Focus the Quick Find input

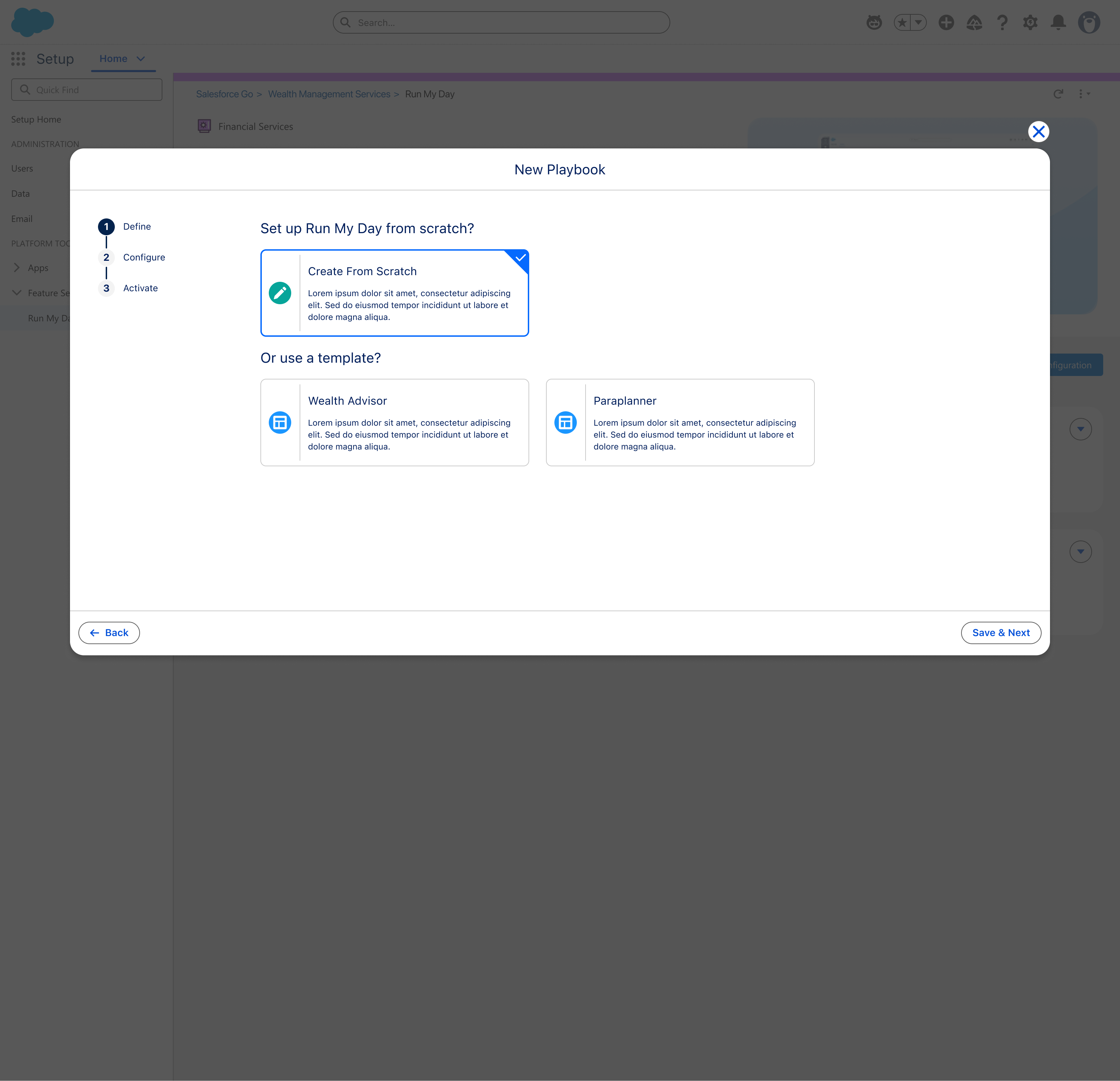coord(87,90)
